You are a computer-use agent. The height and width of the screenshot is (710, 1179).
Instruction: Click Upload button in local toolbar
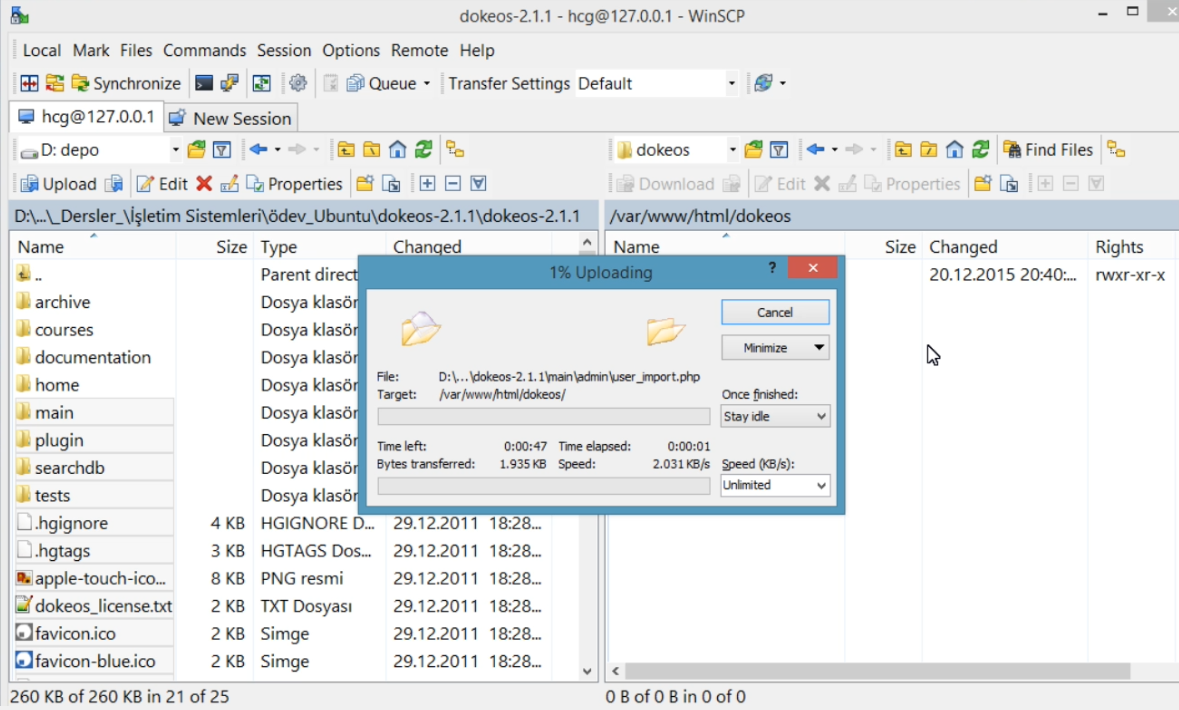[x=59, y=184]
